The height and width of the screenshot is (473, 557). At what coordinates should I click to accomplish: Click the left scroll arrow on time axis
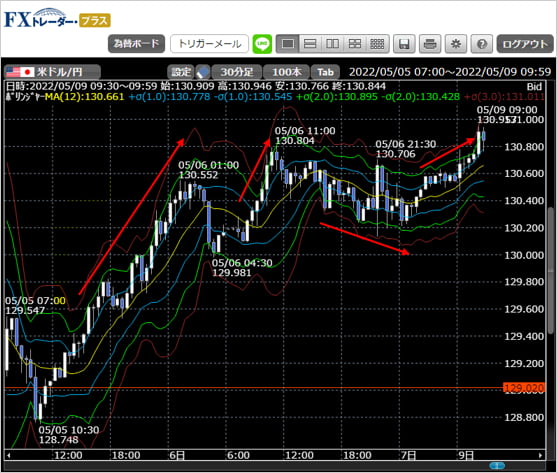tap(8, 455)
